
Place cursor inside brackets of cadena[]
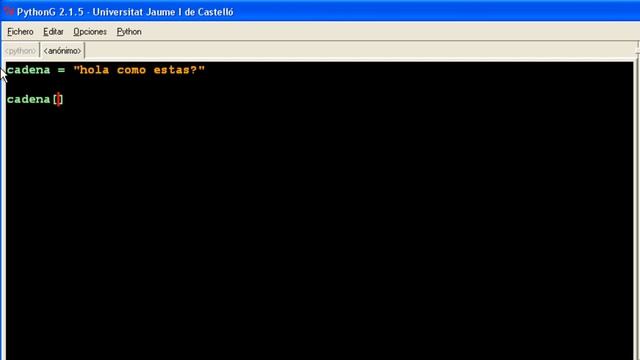58,99
